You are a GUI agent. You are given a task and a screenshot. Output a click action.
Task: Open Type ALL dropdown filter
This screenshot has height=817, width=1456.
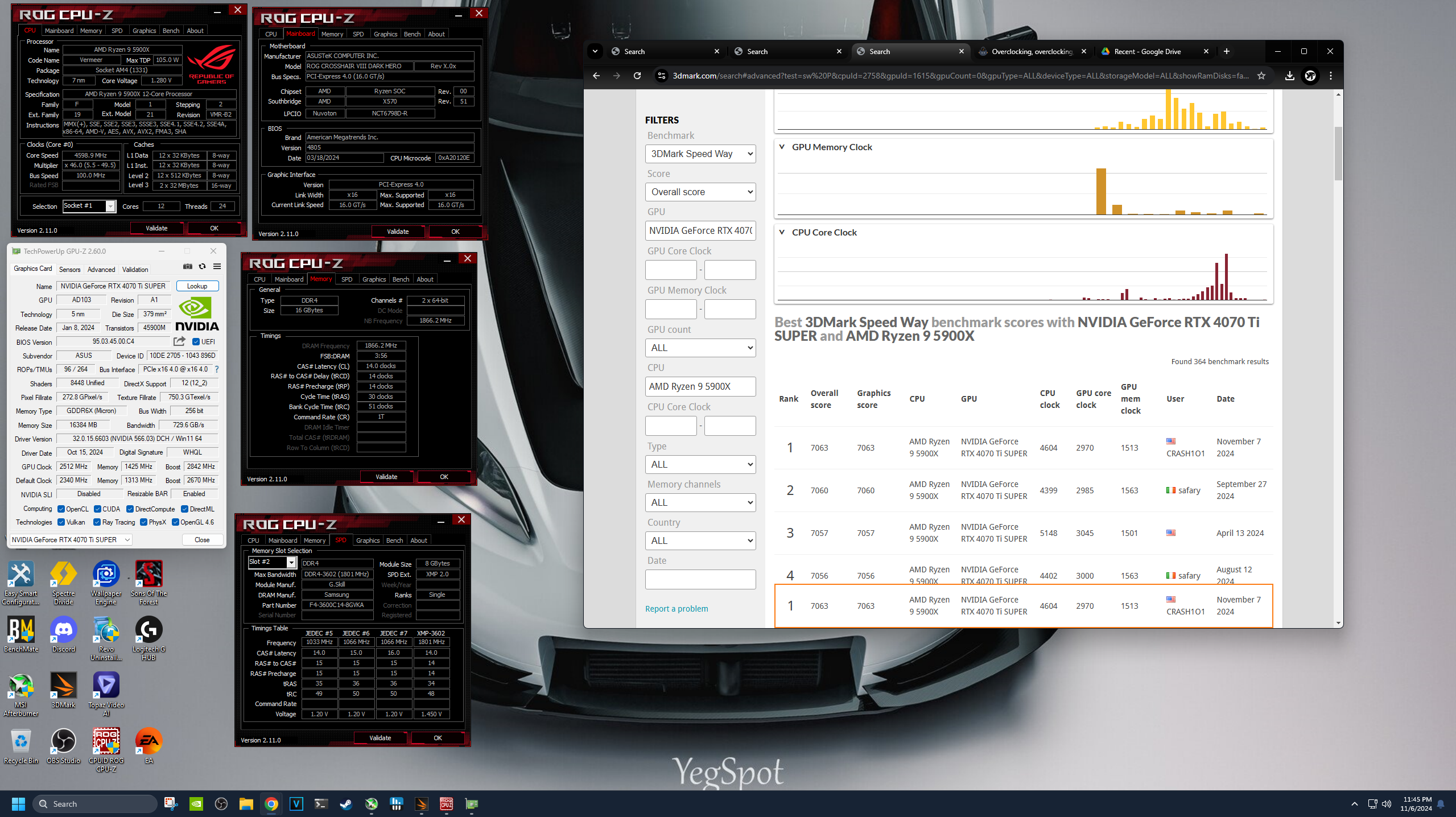(700, 464)
